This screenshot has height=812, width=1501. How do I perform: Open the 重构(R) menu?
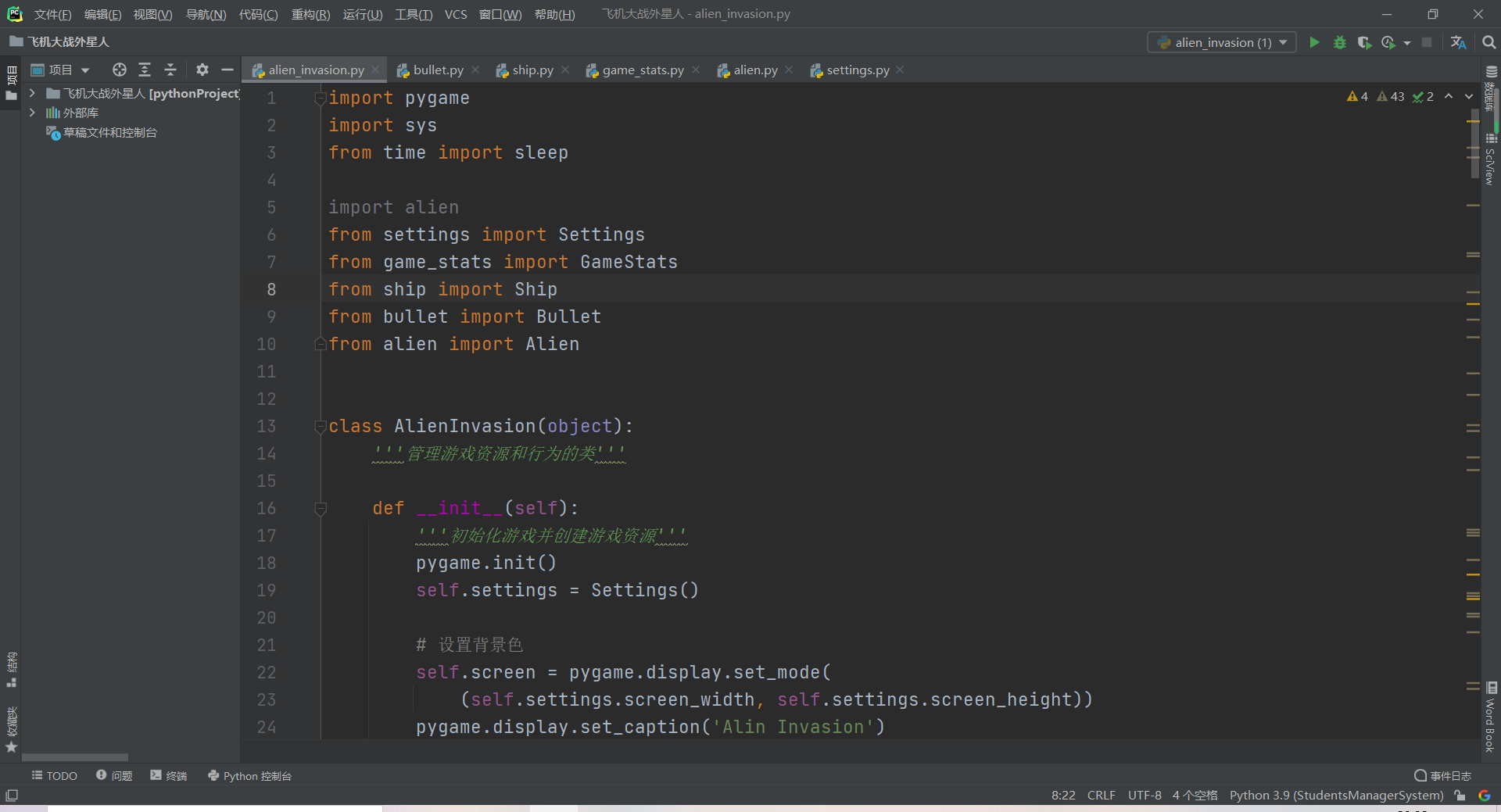pos(310,14)
